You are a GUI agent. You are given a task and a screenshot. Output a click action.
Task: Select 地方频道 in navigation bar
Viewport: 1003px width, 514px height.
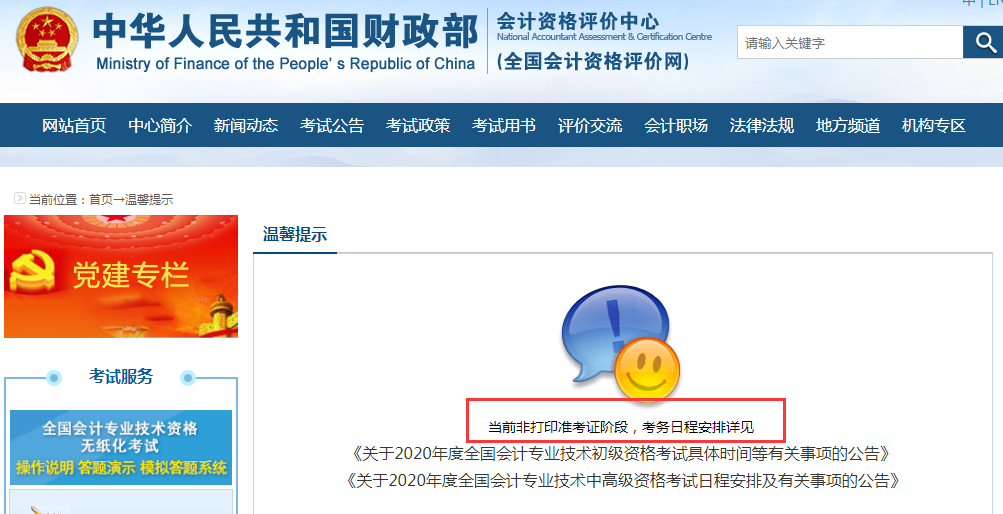click(x=848, y=126)
